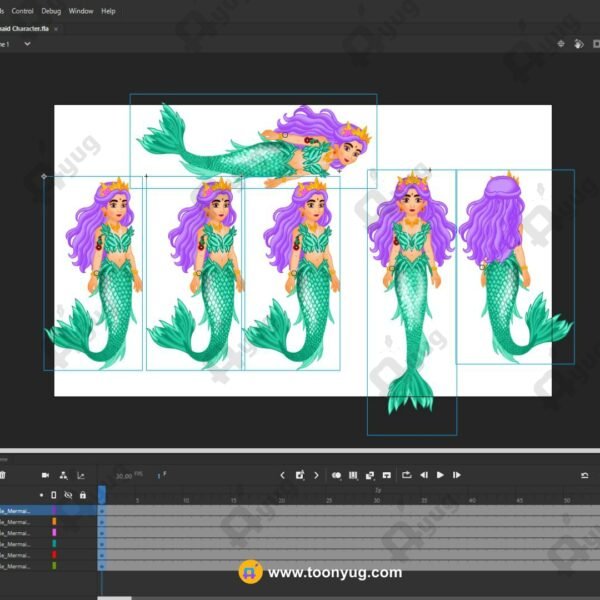The image size is (600, 600).
Task: Click the loop playback icon
Action: (x=407, y=475)
